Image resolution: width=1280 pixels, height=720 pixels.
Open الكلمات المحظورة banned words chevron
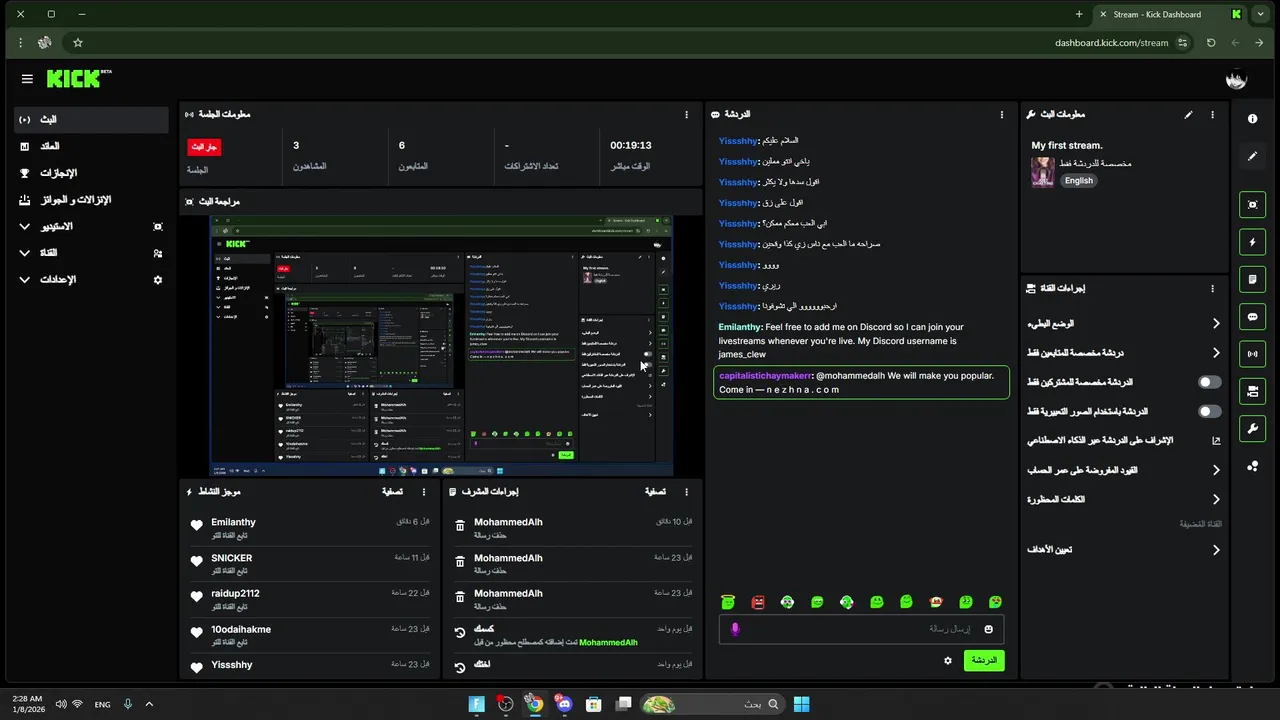(1216, 499)
